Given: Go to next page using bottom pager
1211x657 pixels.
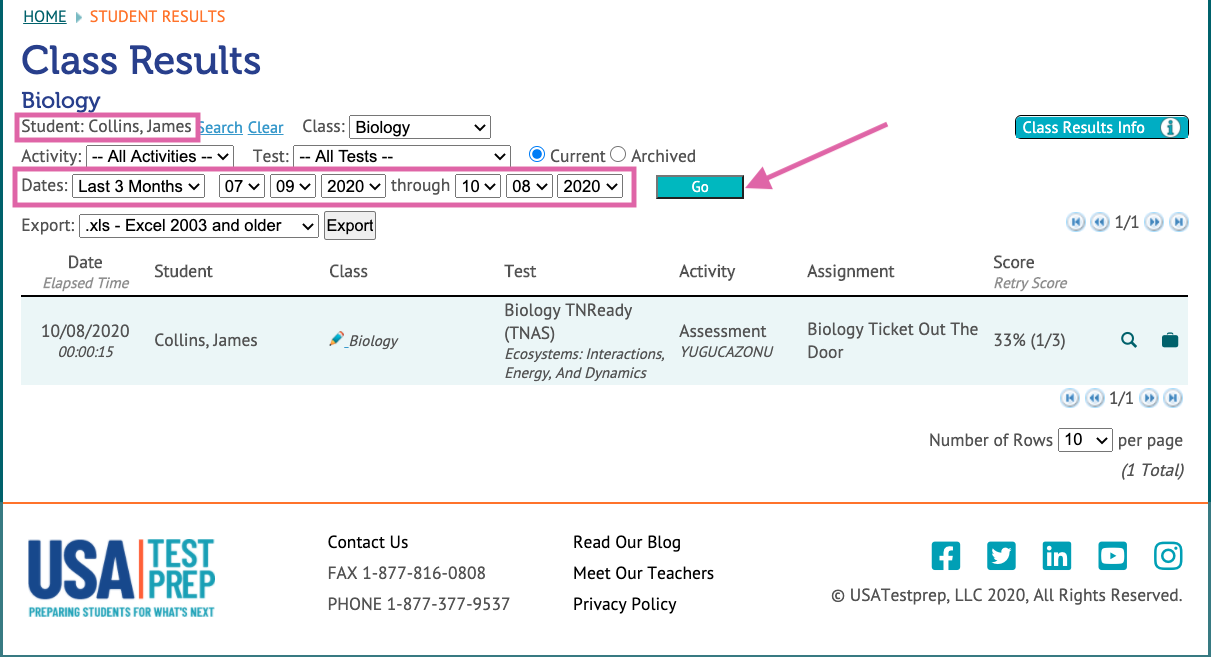Looking at the screenshot, I should [x=1149, y=398].
